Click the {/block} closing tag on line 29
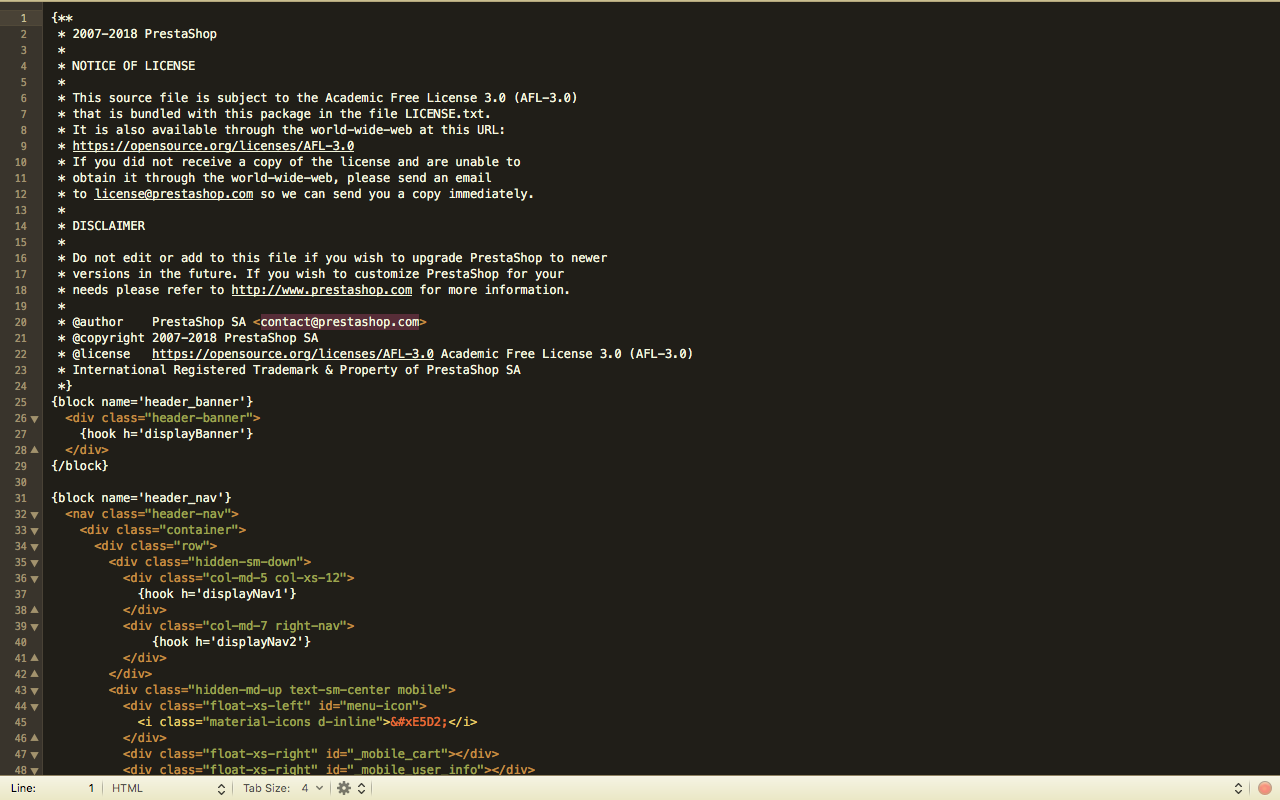This screenshot has height=800, width=1280. pyautogui.click(x=80, y=466)
